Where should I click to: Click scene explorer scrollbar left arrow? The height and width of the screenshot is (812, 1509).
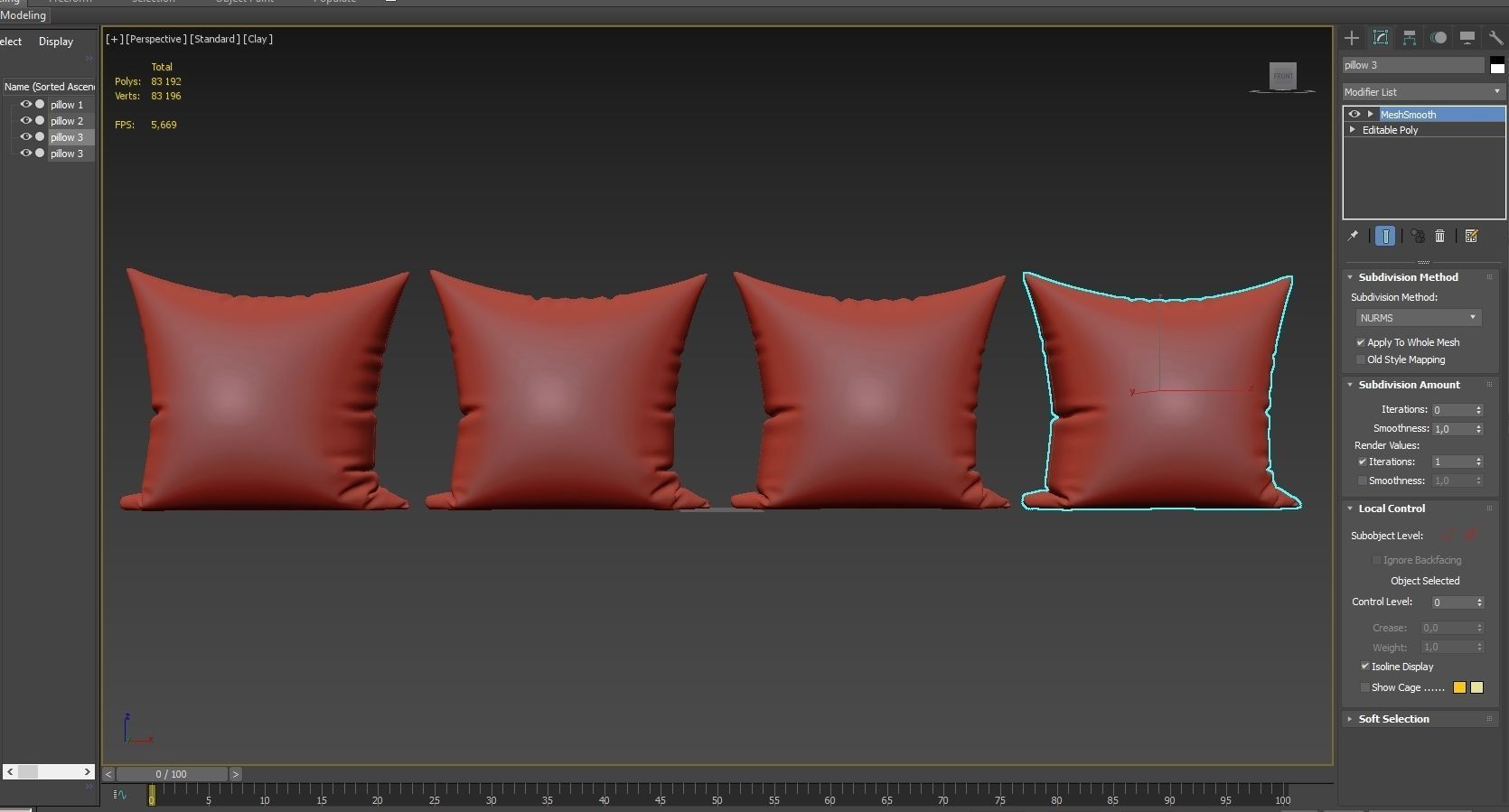click(10, 771)
